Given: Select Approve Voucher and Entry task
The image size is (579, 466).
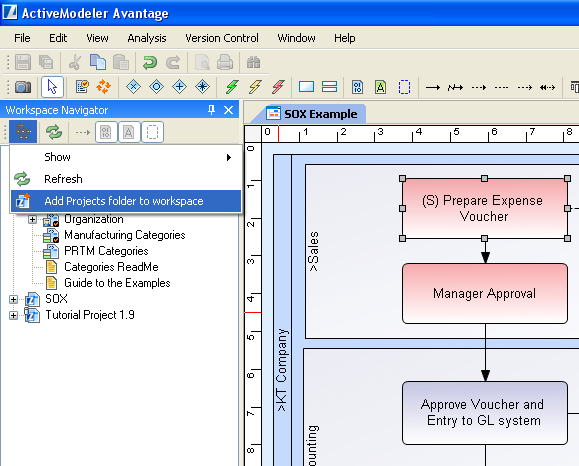Looking at the screenshot, I should tap(484, 413).
